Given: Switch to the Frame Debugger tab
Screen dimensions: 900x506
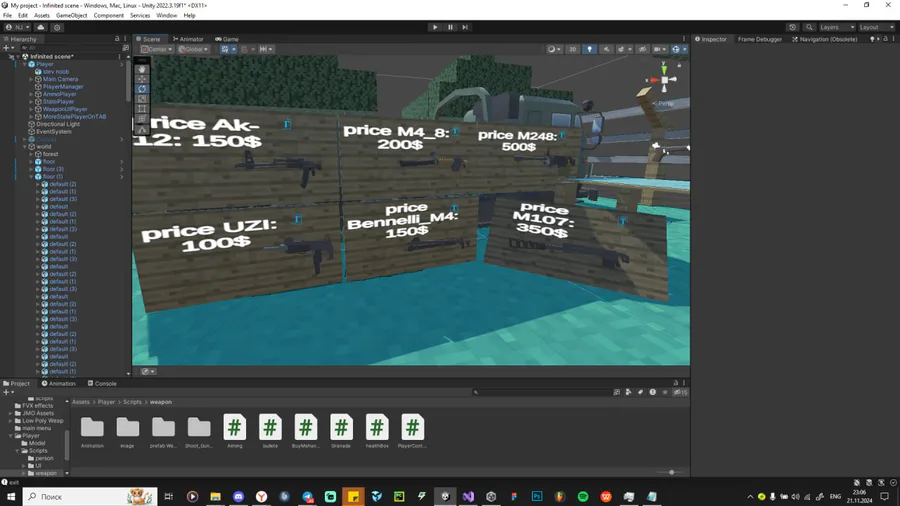Looking at the screenshot, I should point(759,39).
